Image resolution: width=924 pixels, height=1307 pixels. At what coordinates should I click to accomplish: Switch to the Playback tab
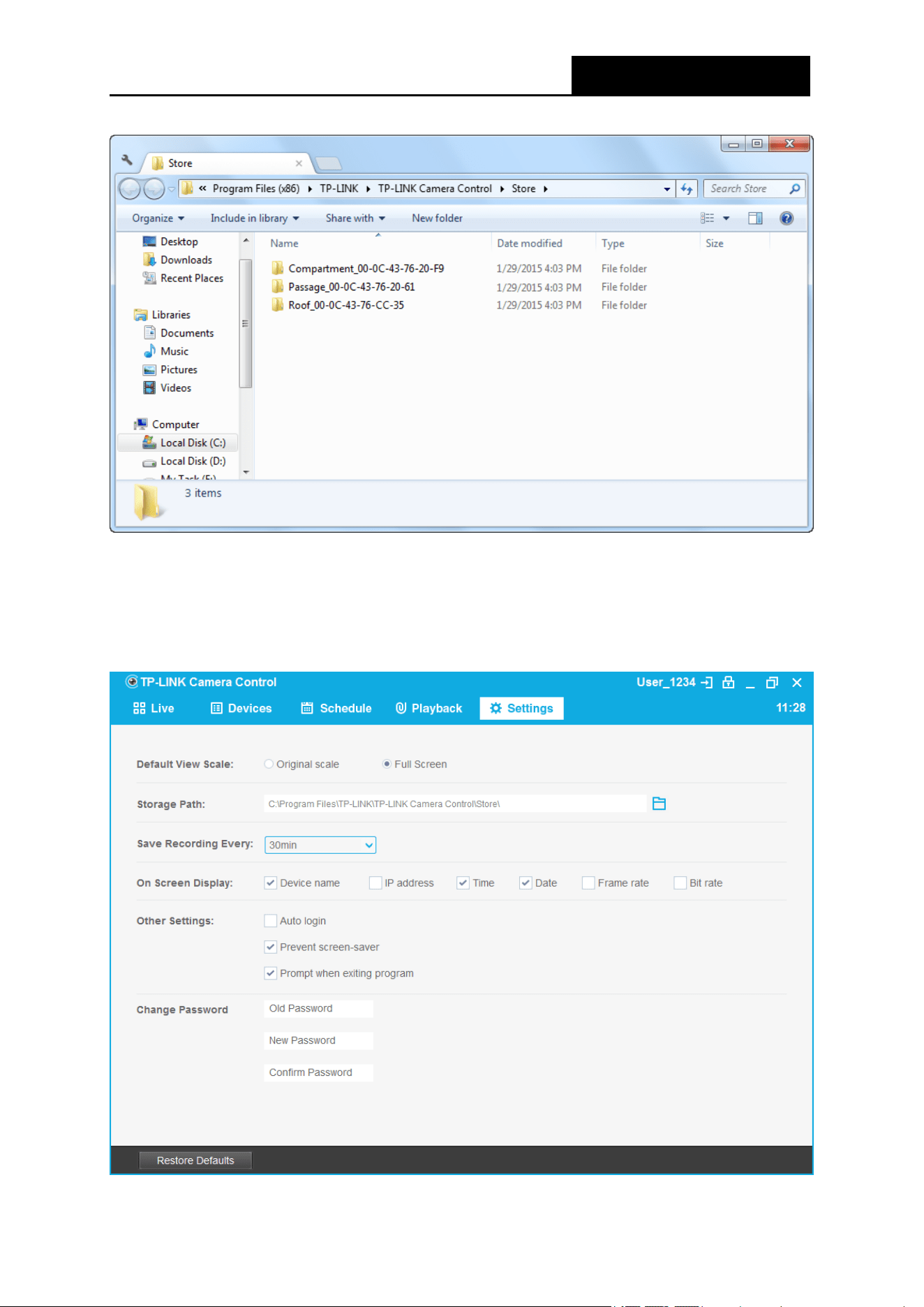[429, 708]
